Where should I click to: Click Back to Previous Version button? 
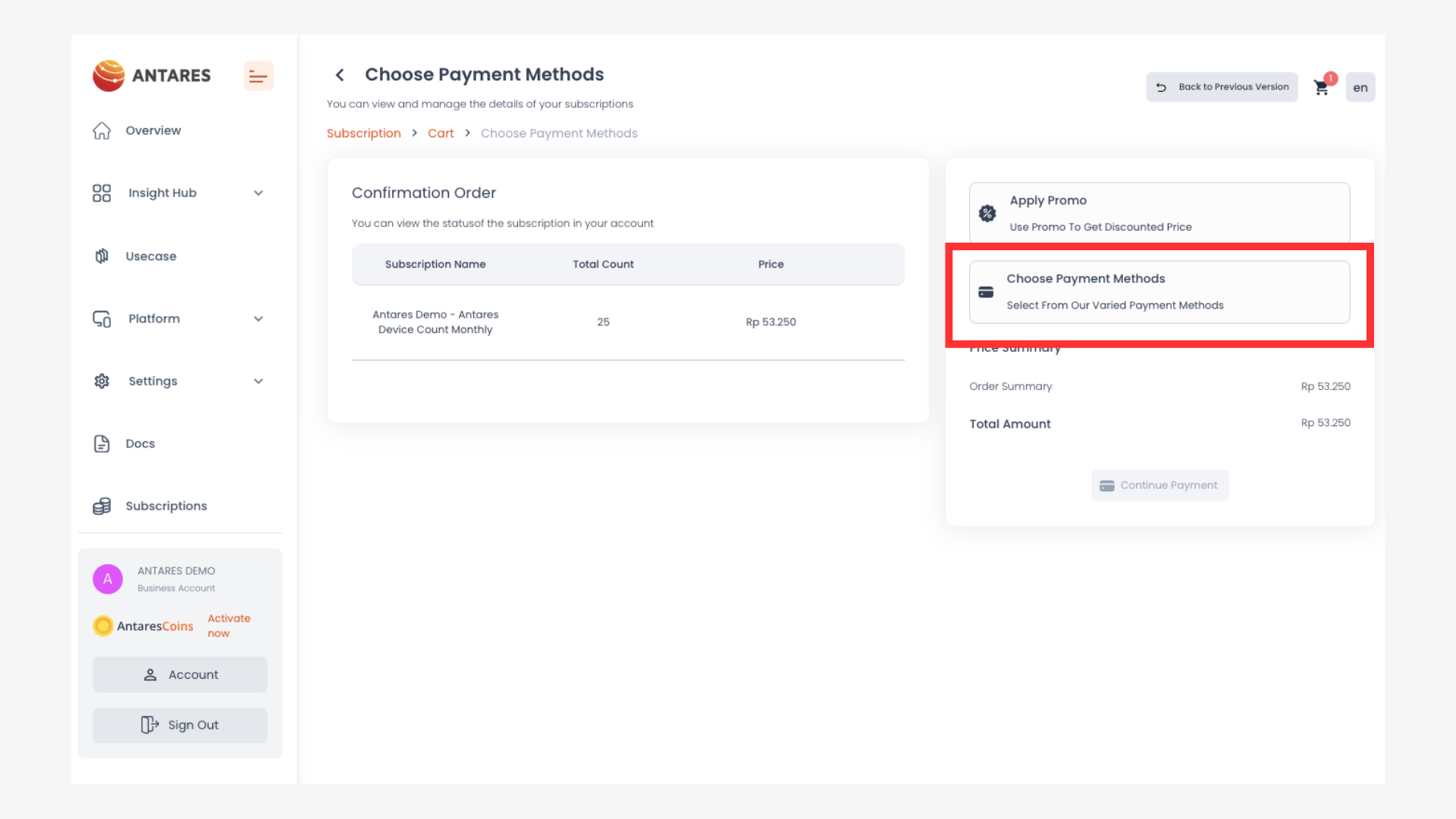[x=1222, y=87]
